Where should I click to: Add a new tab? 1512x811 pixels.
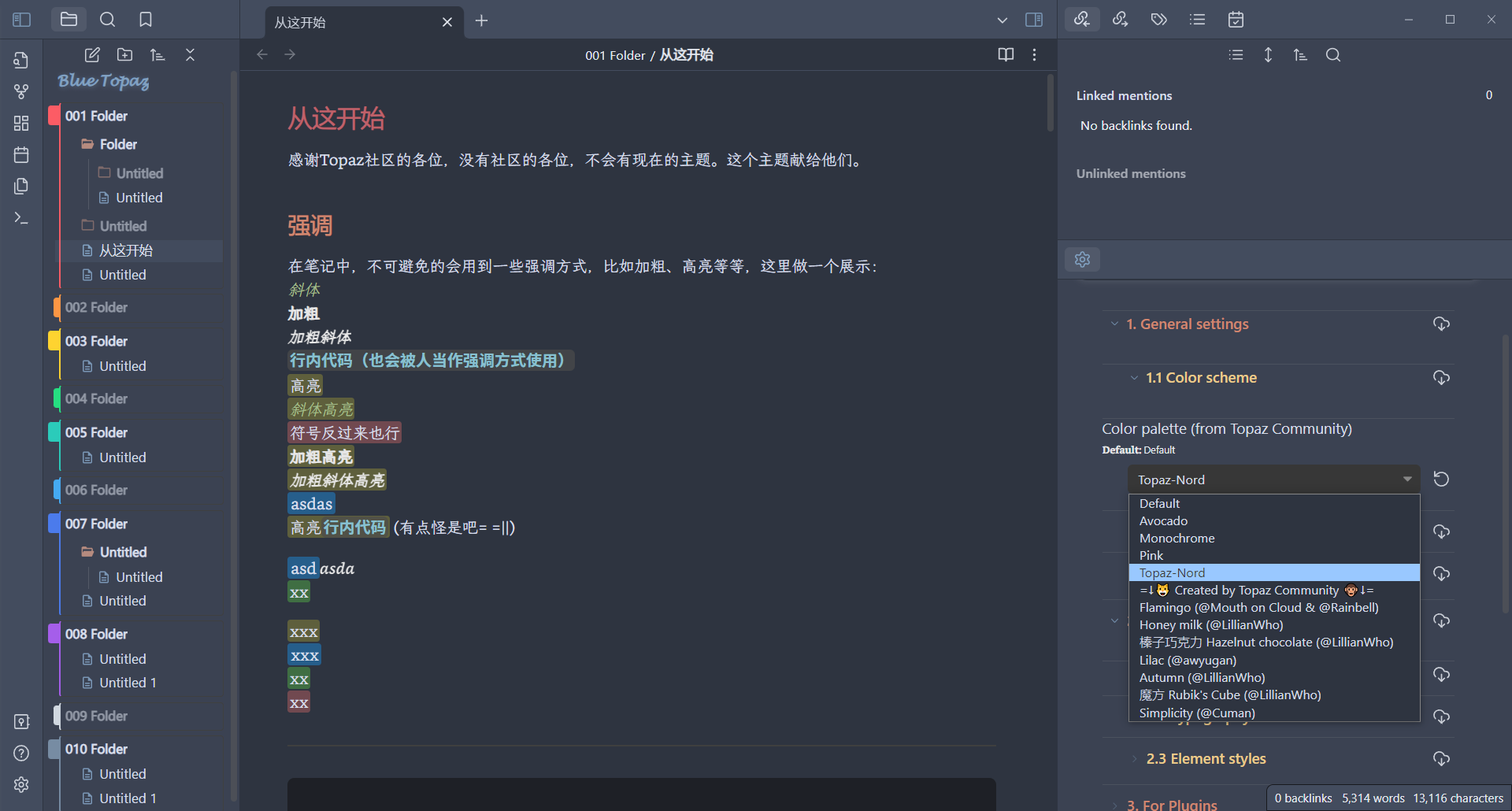coord(482,20)
